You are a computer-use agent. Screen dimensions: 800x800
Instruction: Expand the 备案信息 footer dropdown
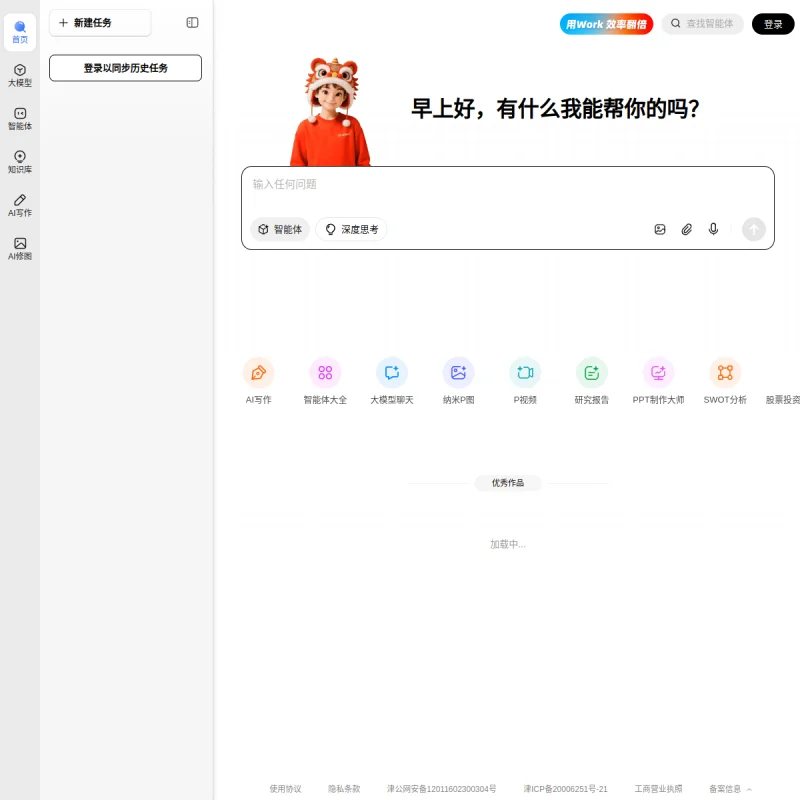coord(730,789)
